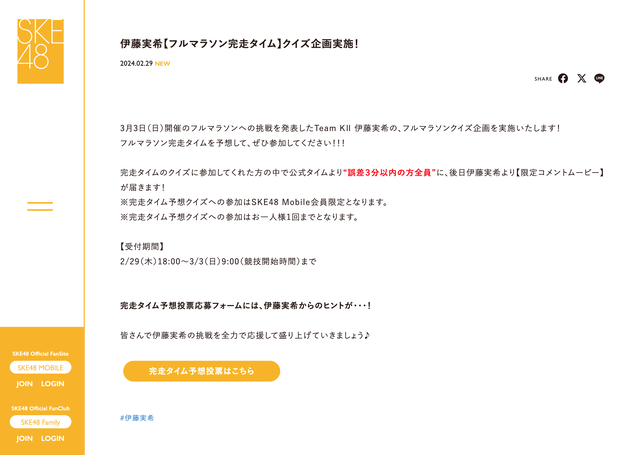Screen dimensions: 640x455
Task: Share article on Facebook
Action: [563, 78]
